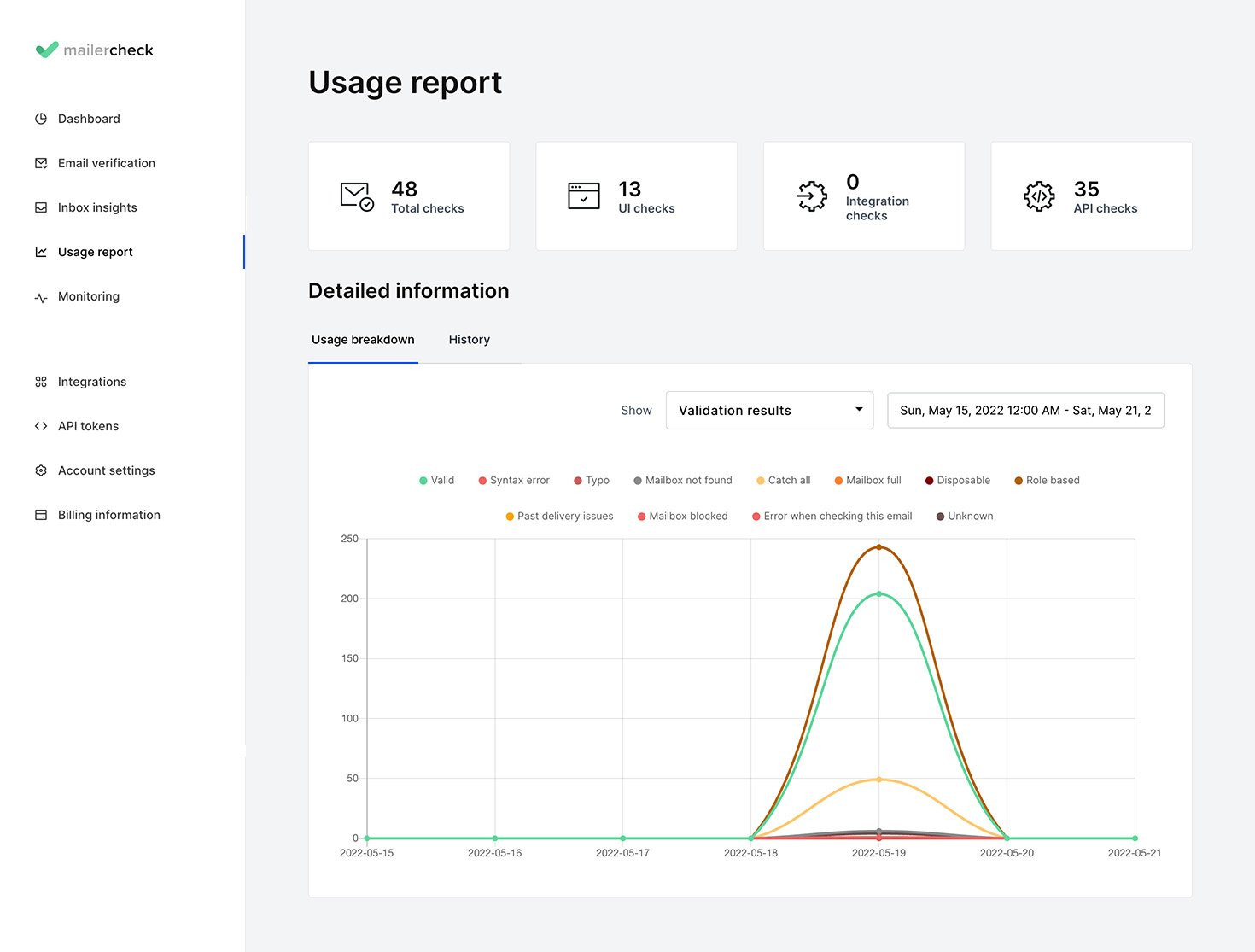Toggle the Disposable legend series
This screenshot has width=1255, height=952.
[958, 481]
